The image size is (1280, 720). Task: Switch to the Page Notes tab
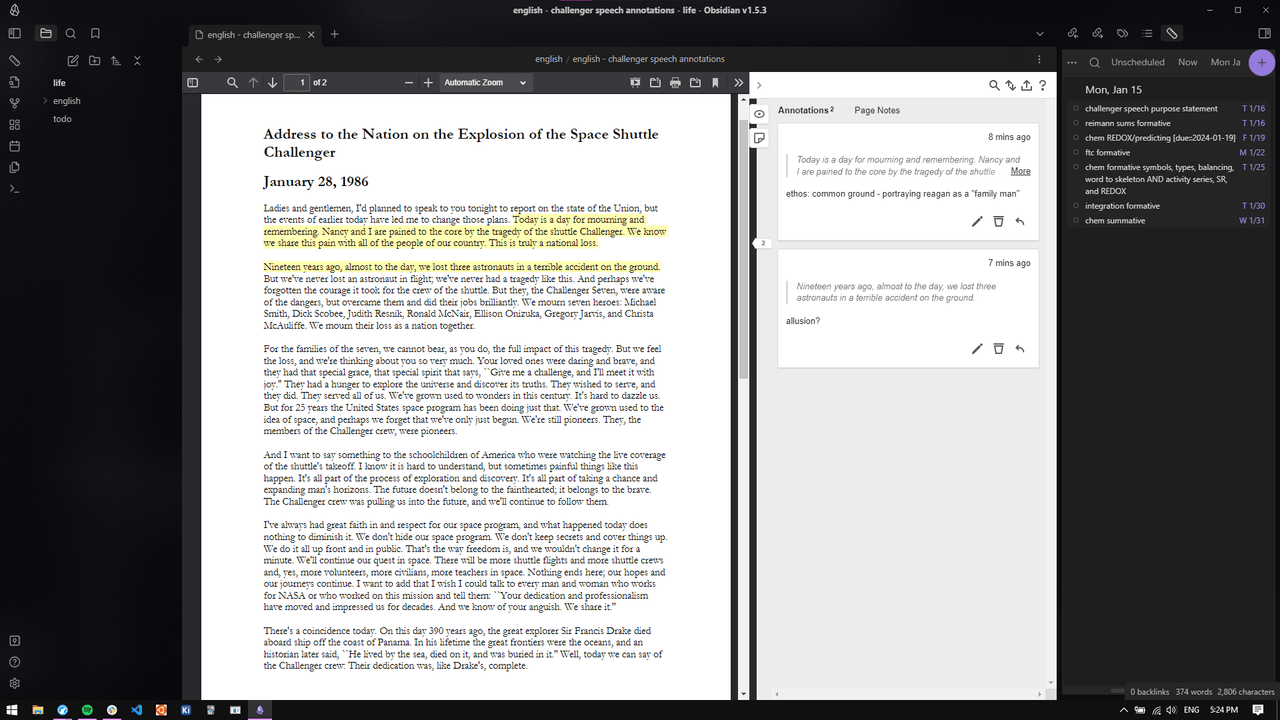pyautogui.click(x=876, y=110)
